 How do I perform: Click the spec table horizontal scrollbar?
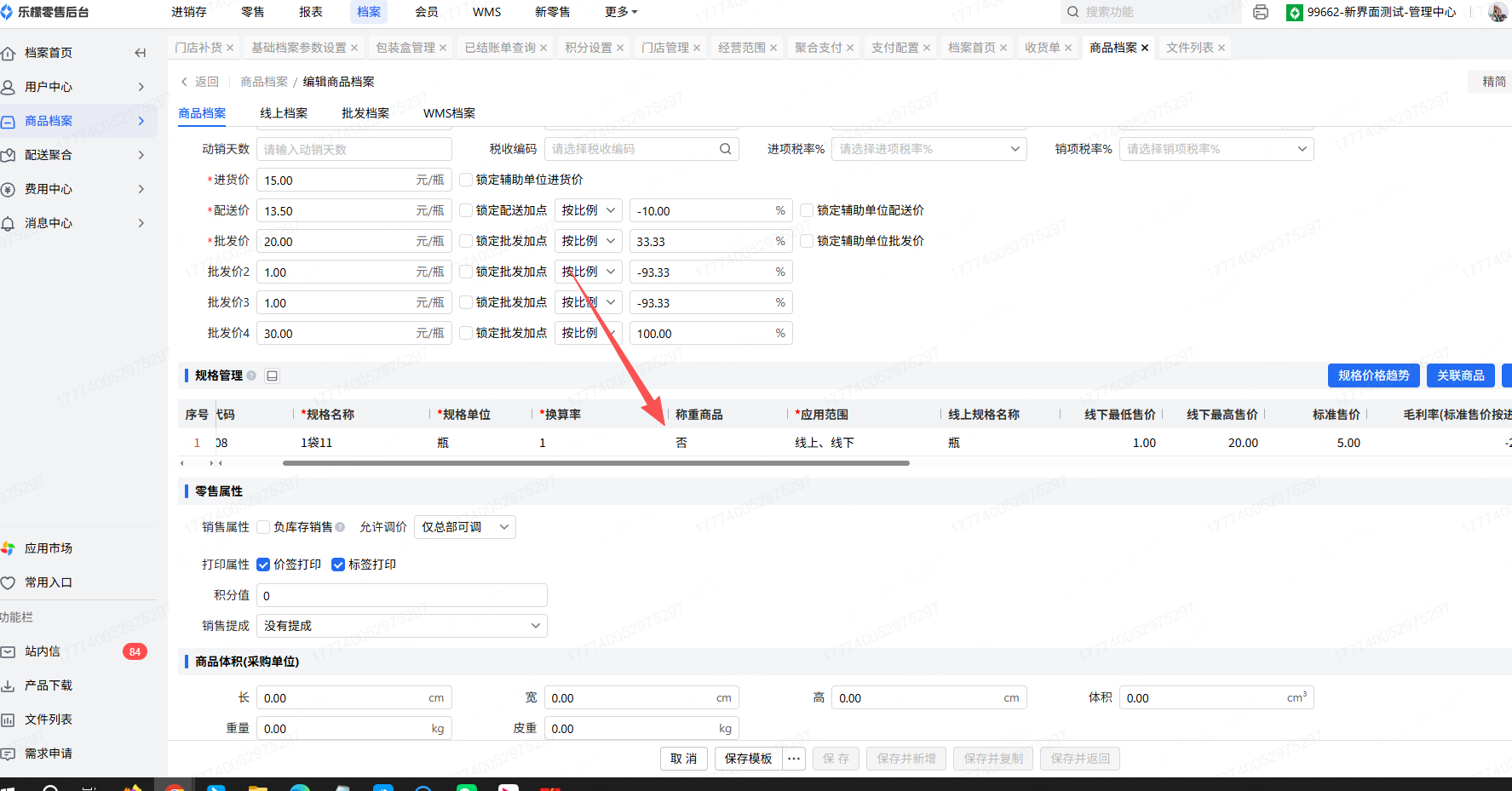coord(596,463)
